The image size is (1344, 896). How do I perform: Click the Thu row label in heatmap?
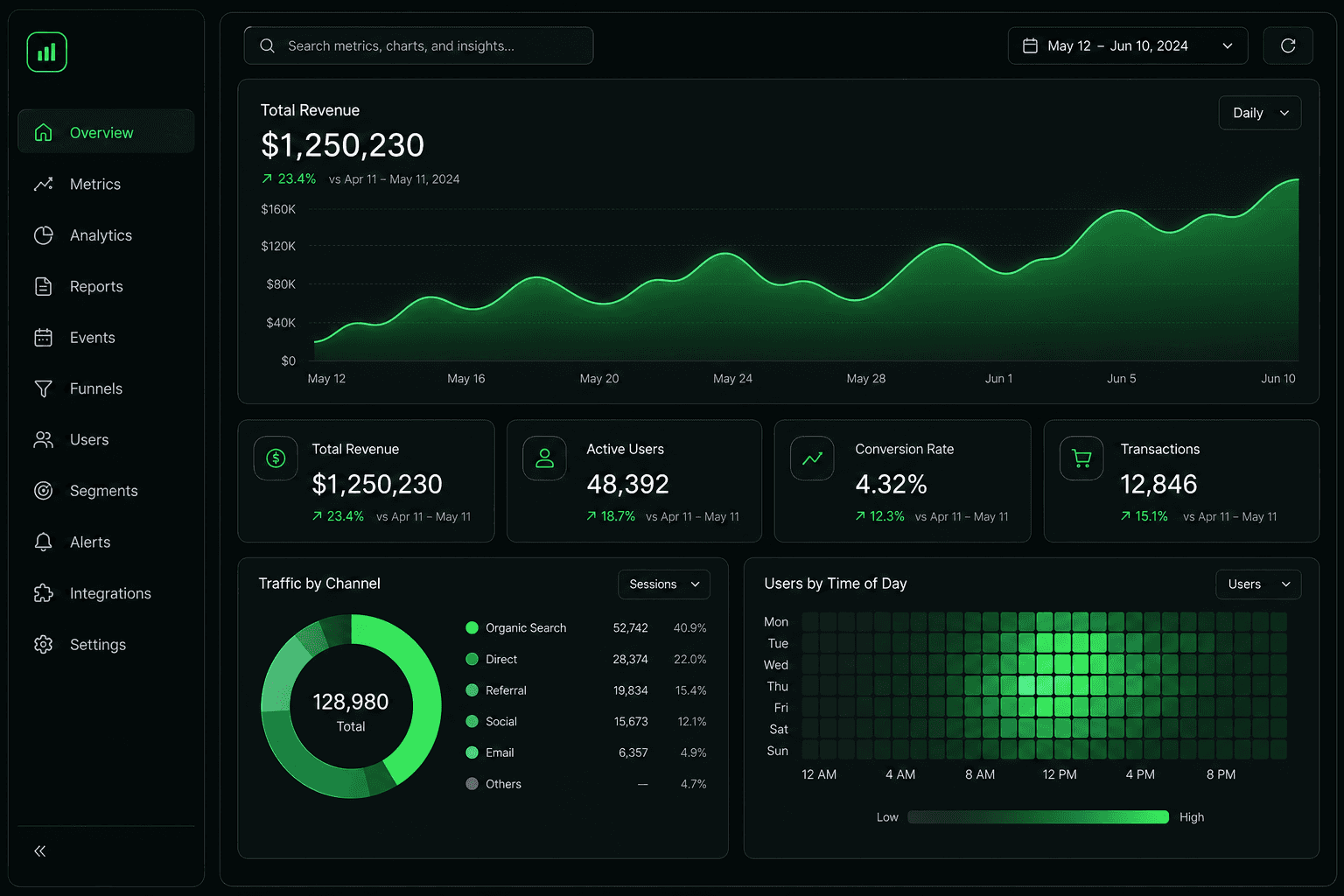[x=778, y=687]
